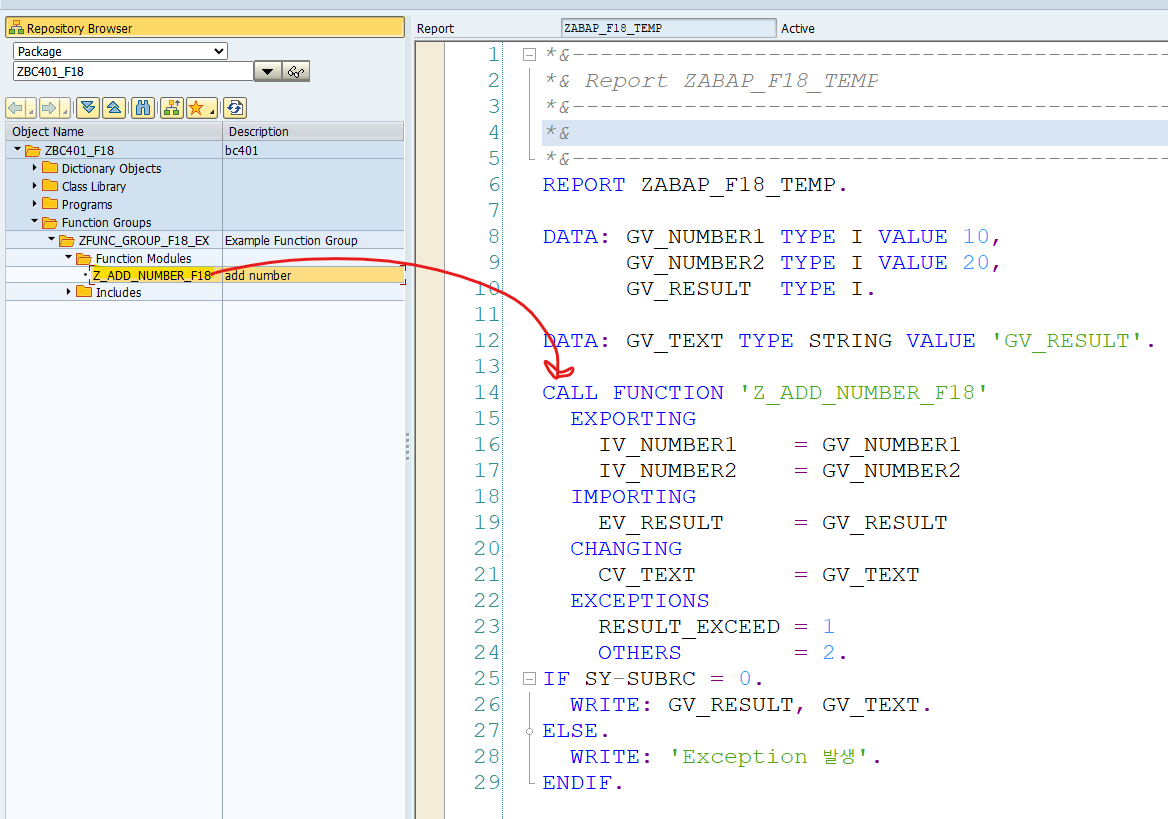Click the back navigation arrow in browser toolbar
This screenshot has width=1168, height=819.
pyautogui.click(x=16, y=108)
